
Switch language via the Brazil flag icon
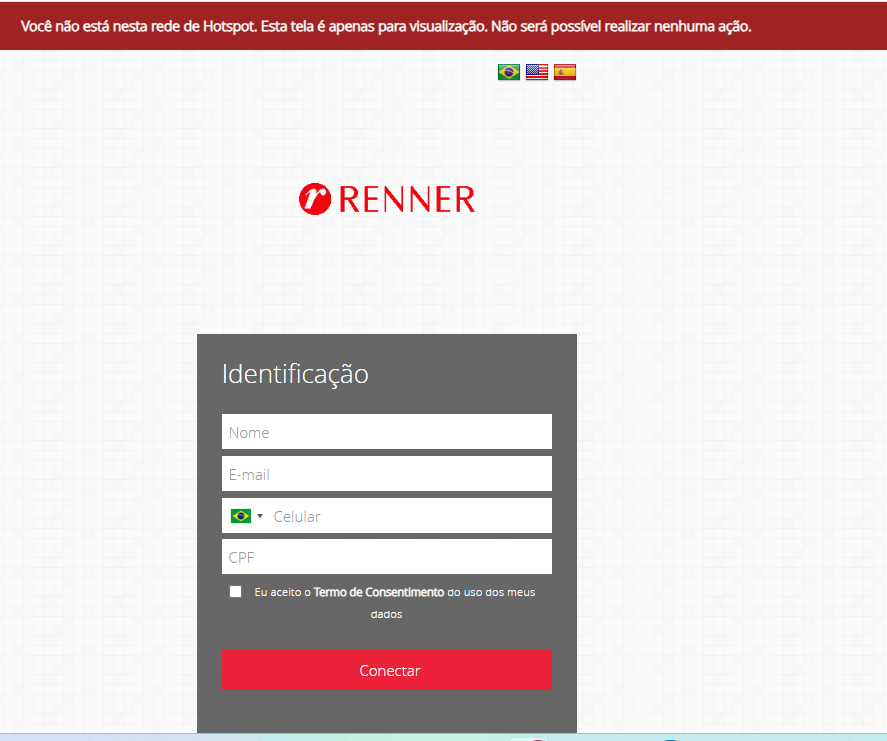click(509, 72)
